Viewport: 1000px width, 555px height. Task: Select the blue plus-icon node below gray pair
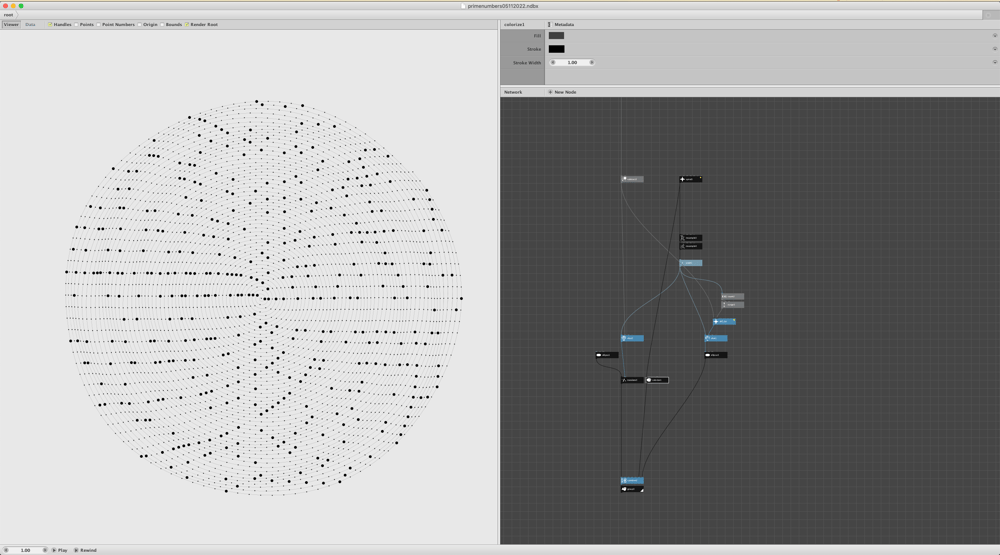coord(724,322)
